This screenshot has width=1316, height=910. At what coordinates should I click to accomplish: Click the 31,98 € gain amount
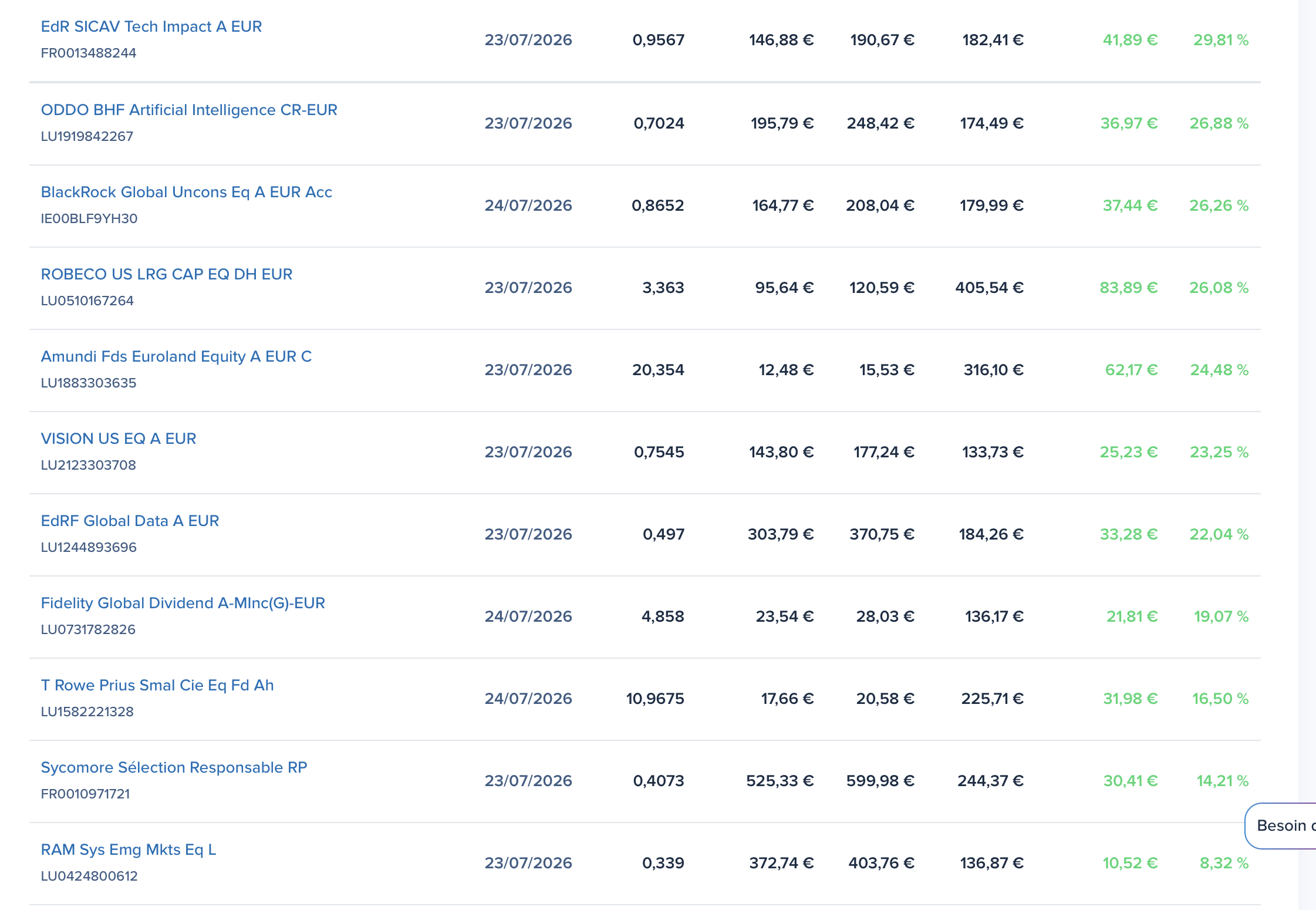(1131, 699)
